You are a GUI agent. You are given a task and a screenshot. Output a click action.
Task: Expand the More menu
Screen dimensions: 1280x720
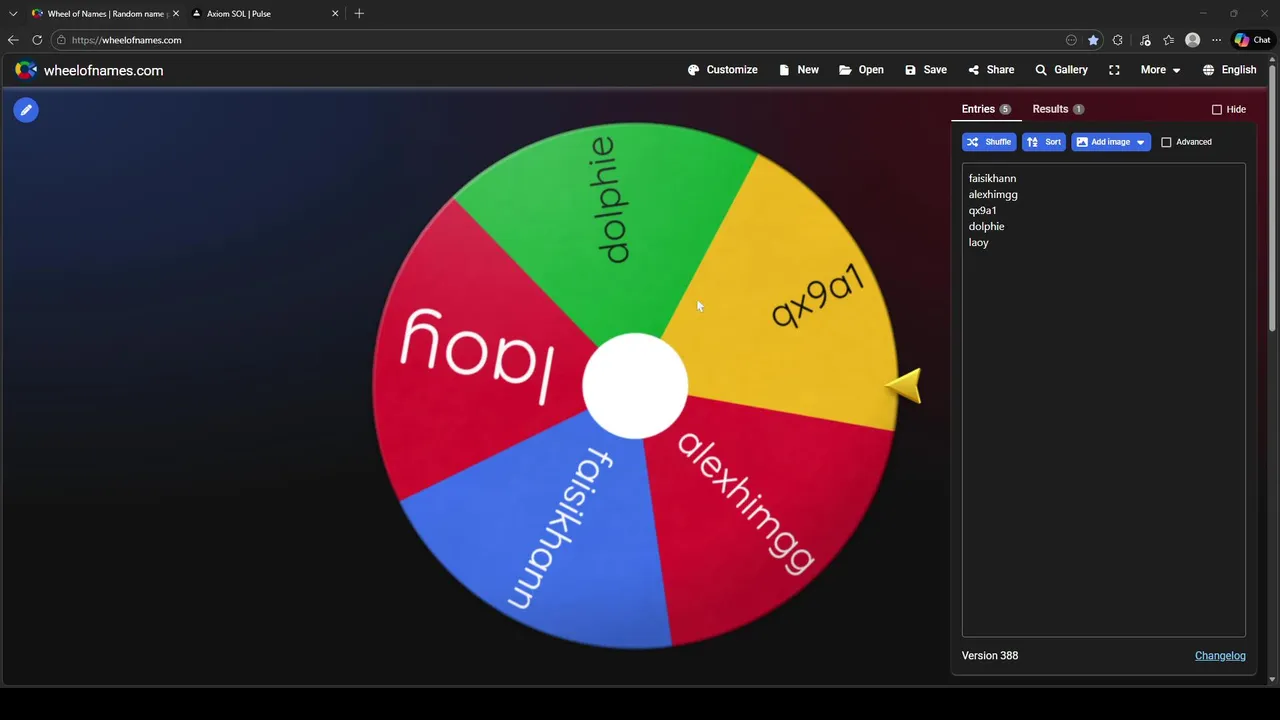(x=1160, y=70)
